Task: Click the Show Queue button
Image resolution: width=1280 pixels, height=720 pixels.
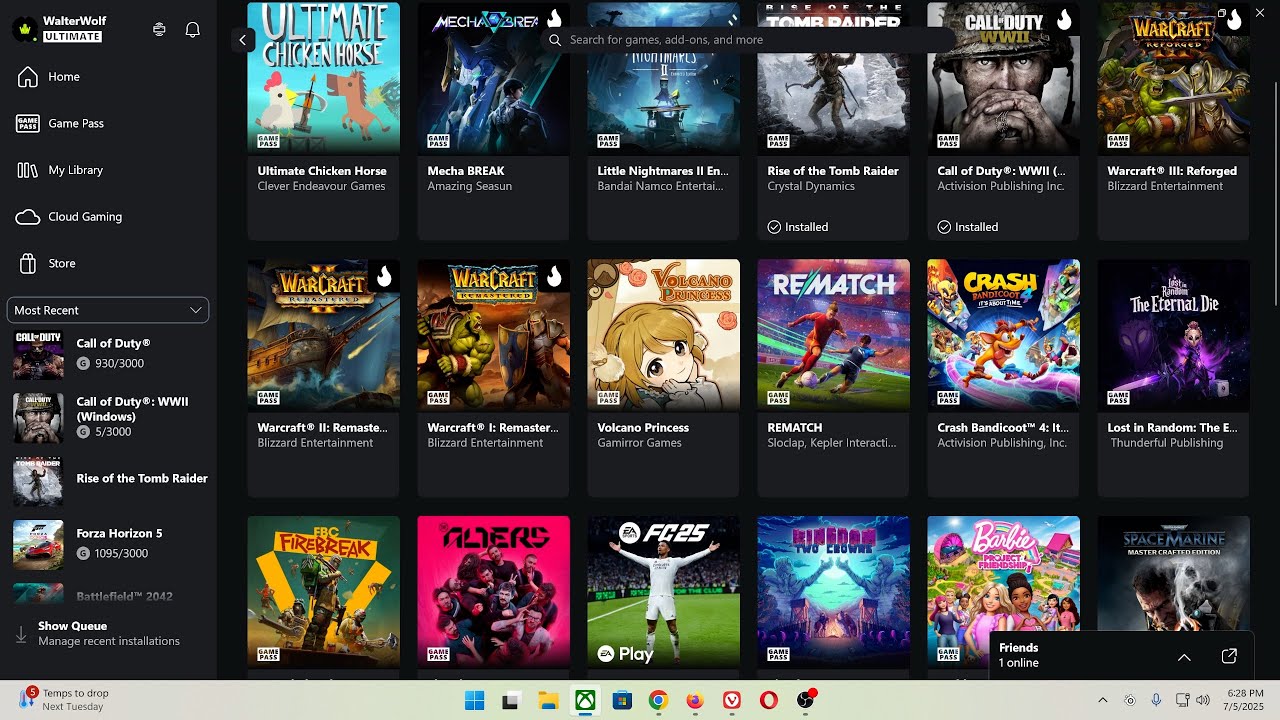Action: [108, 633]
